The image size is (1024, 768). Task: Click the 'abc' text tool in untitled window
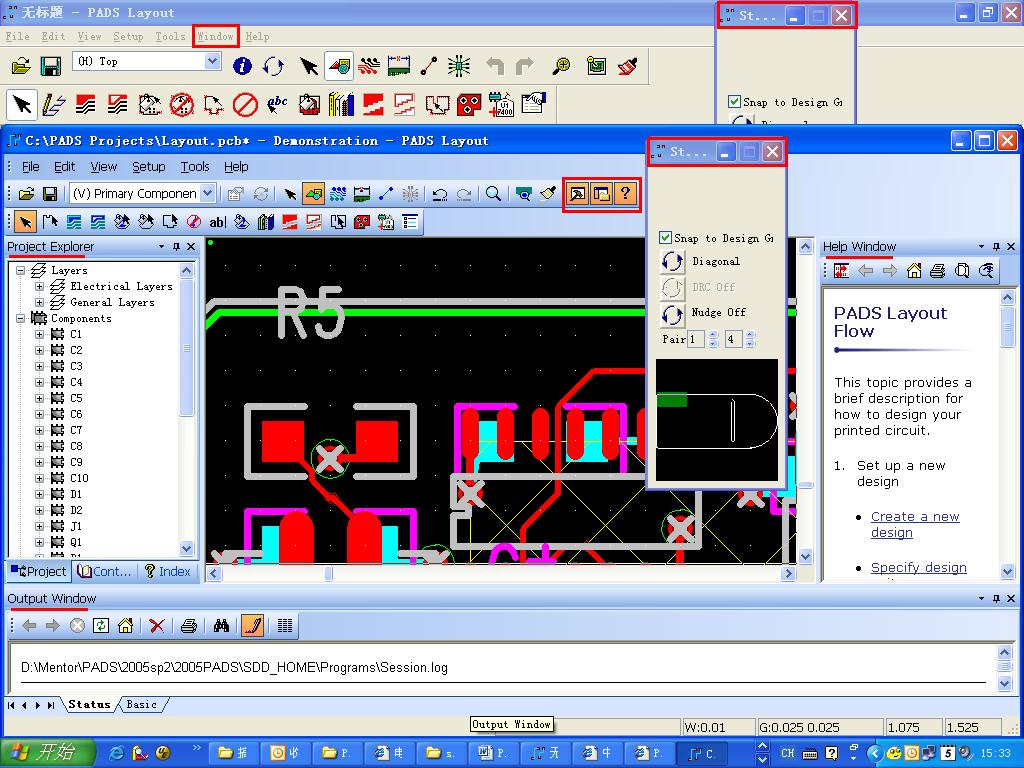tap(277, 104)
